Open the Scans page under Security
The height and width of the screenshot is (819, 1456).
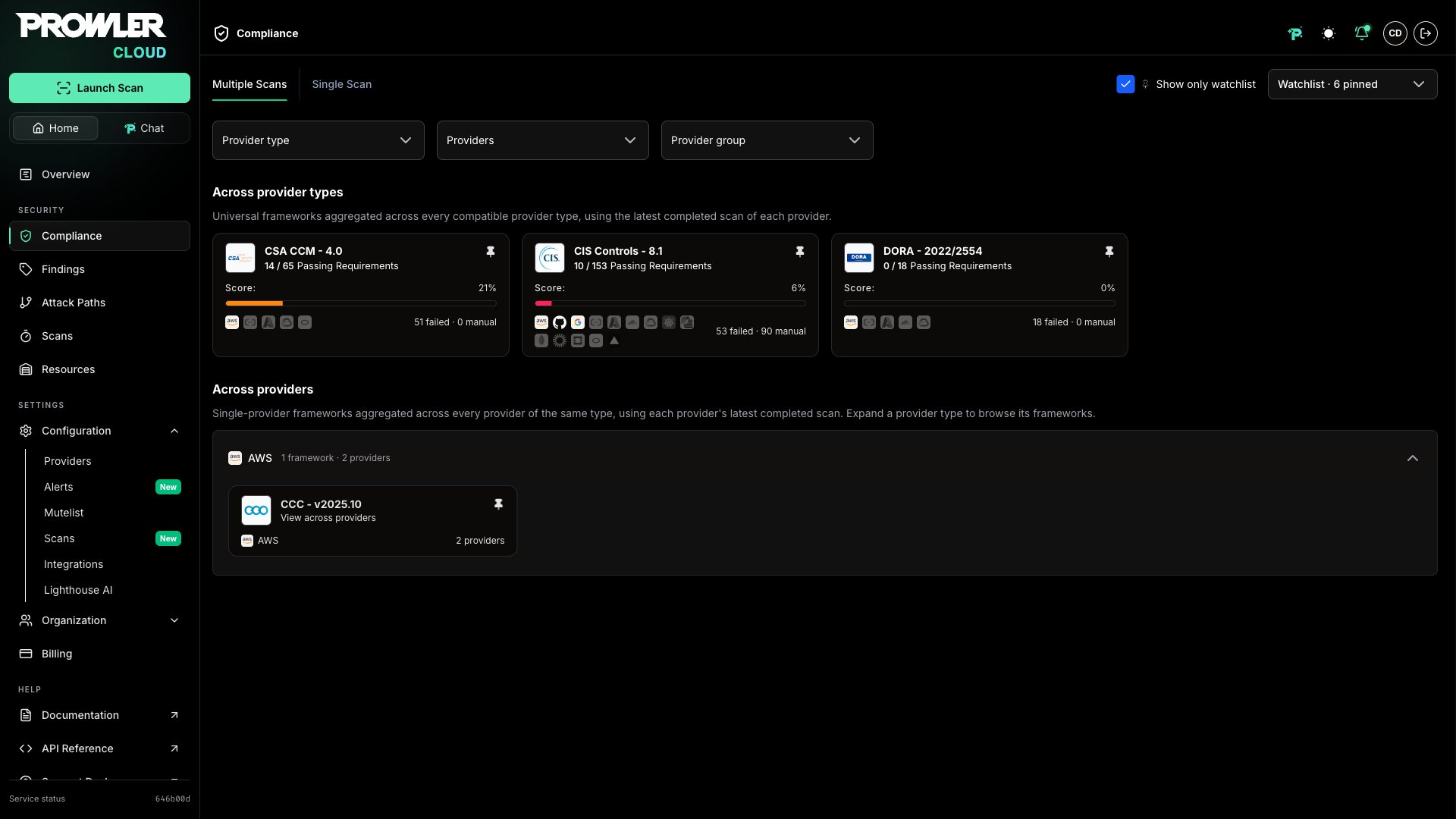point(99,336)
